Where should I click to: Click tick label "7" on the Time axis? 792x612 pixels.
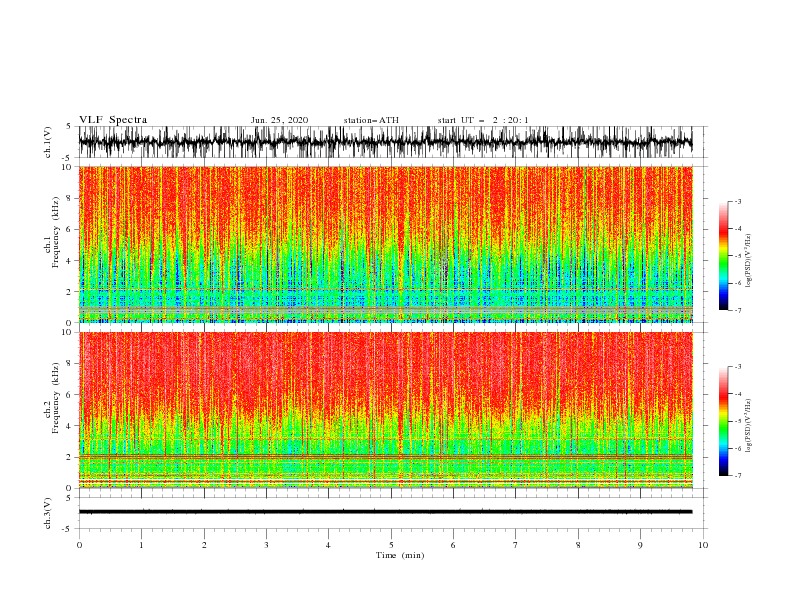click(x=516, y=545)
